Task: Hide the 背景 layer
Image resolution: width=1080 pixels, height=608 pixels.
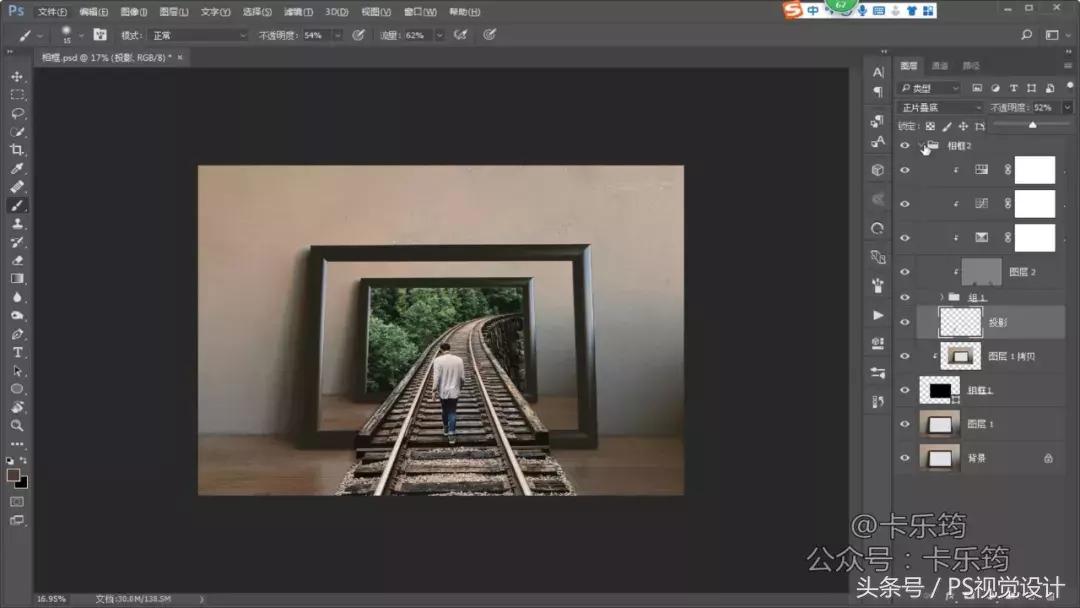Action: (905, 458)
